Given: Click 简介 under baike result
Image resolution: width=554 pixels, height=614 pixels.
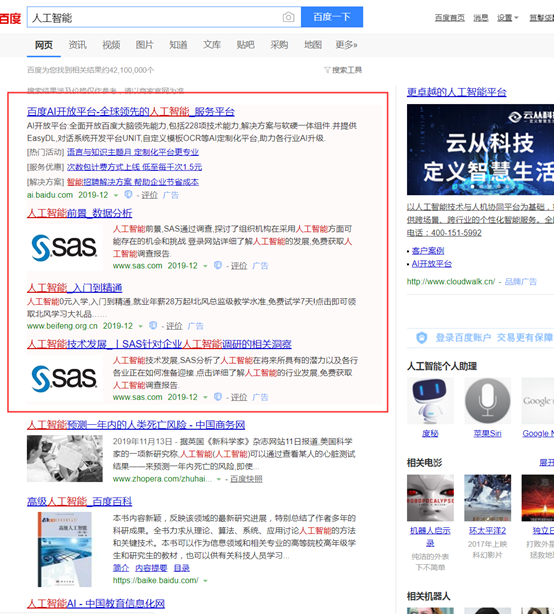Looking at the screenshot, I should click(x=121, y=568).
